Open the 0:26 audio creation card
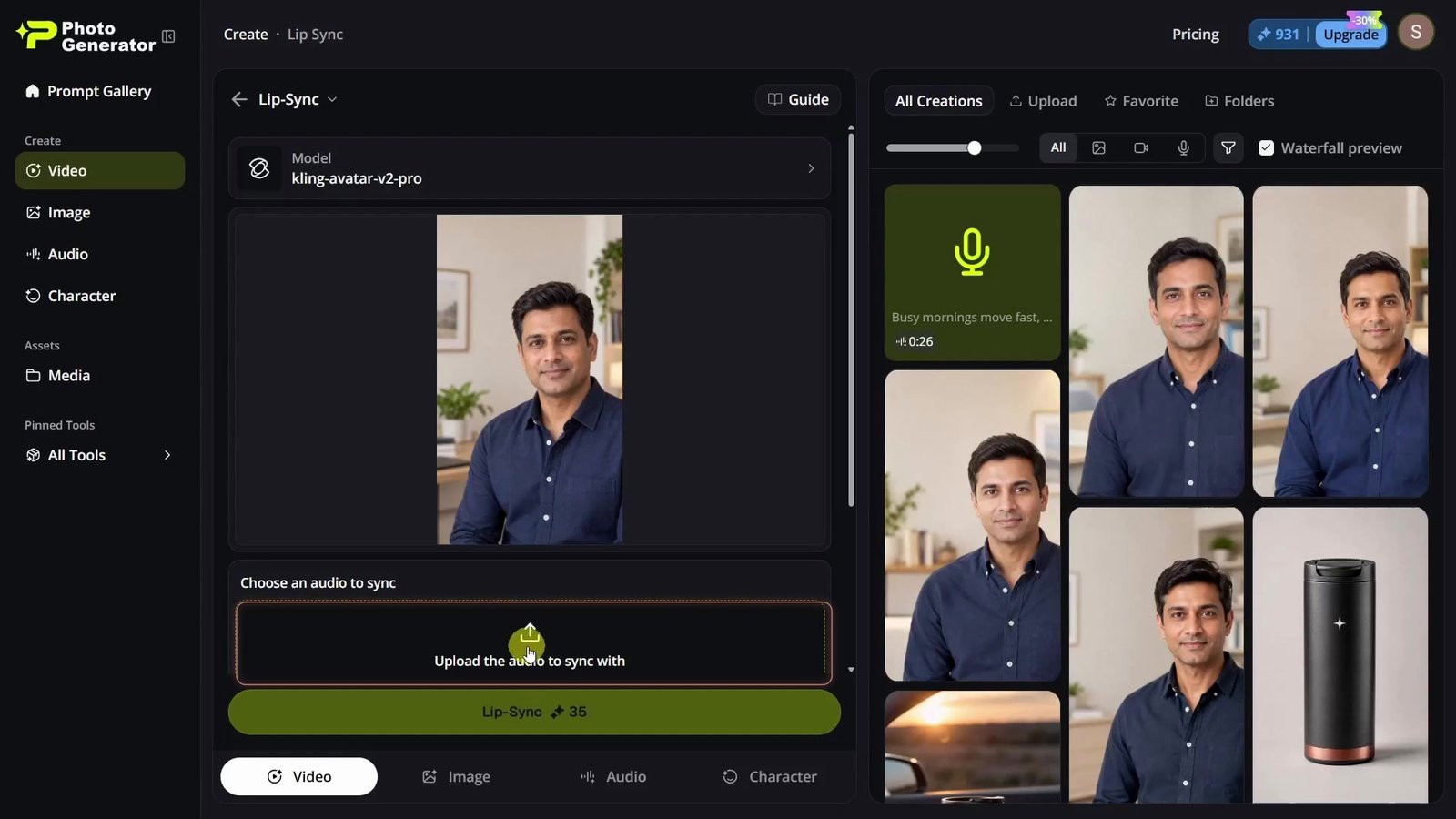Screen dimensions: 1456x819 pos(972,272)
